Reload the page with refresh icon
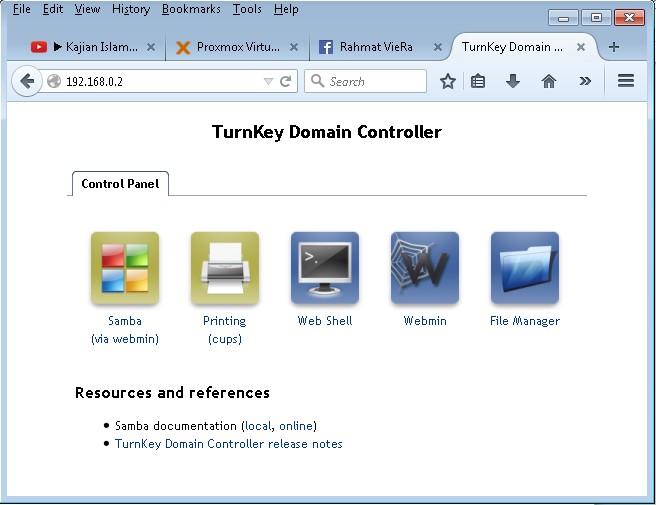 pos(286,81)
